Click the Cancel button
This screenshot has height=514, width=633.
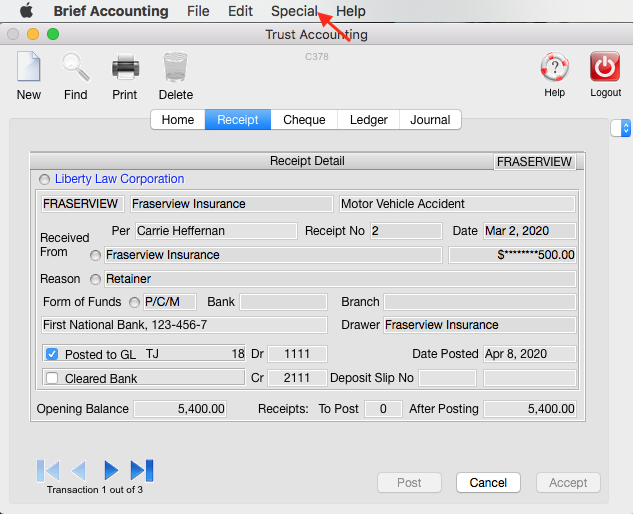point(488,483)
